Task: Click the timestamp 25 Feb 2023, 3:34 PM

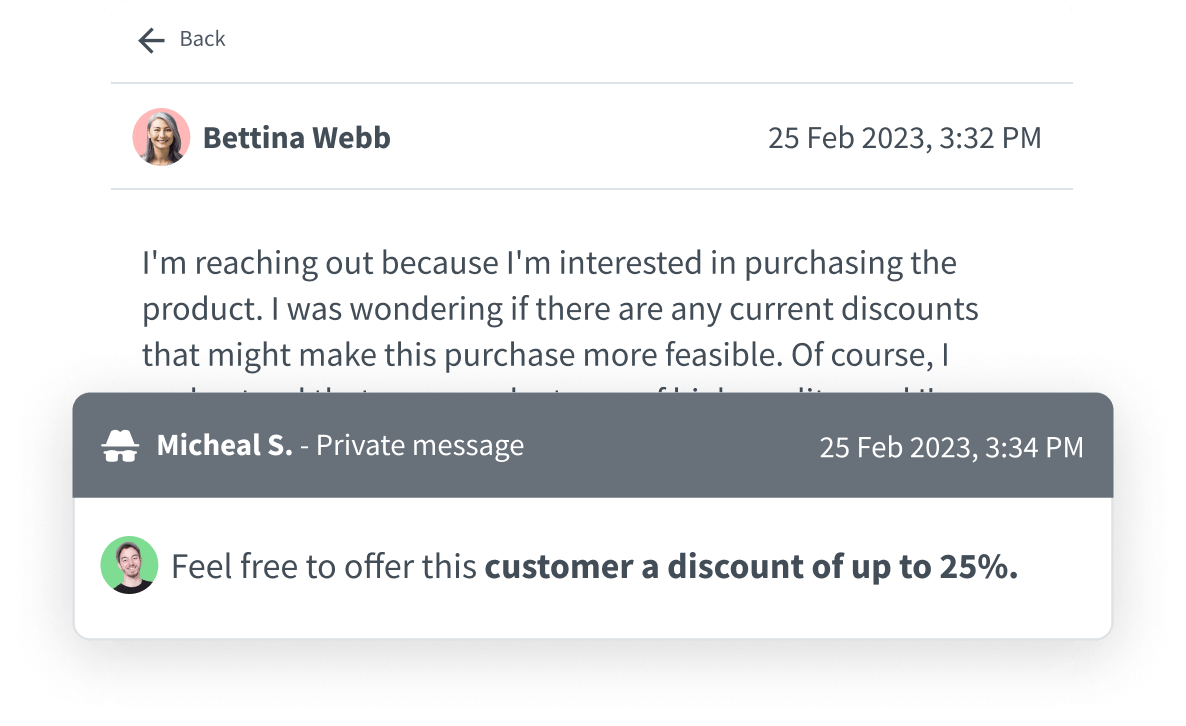Action: 951,445
